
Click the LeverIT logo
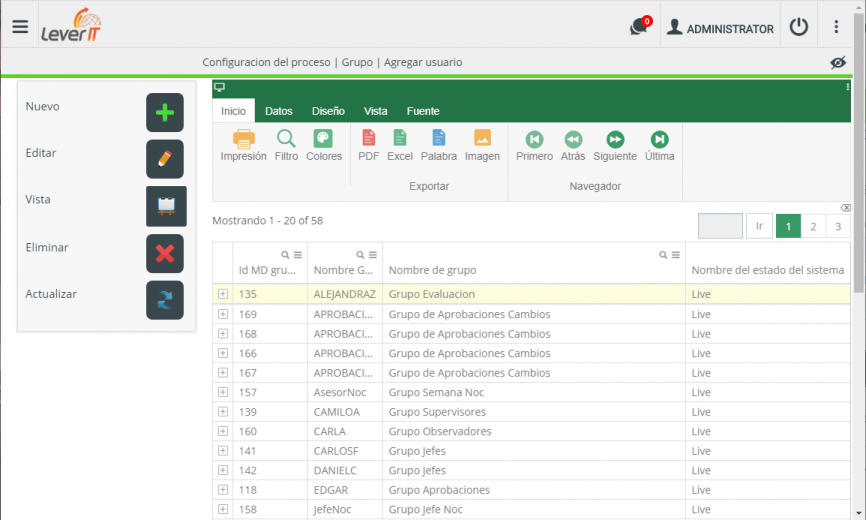click(71, 25)
